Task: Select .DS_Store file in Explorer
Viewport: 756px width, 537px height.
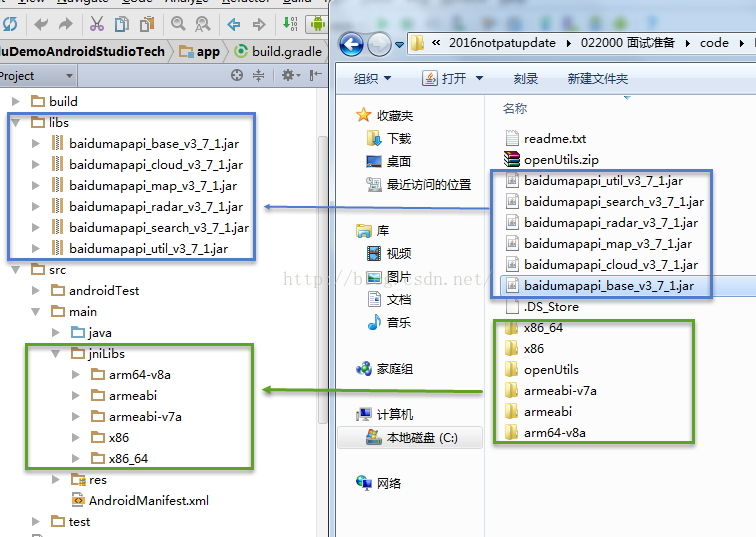Action: click(541, 307)
